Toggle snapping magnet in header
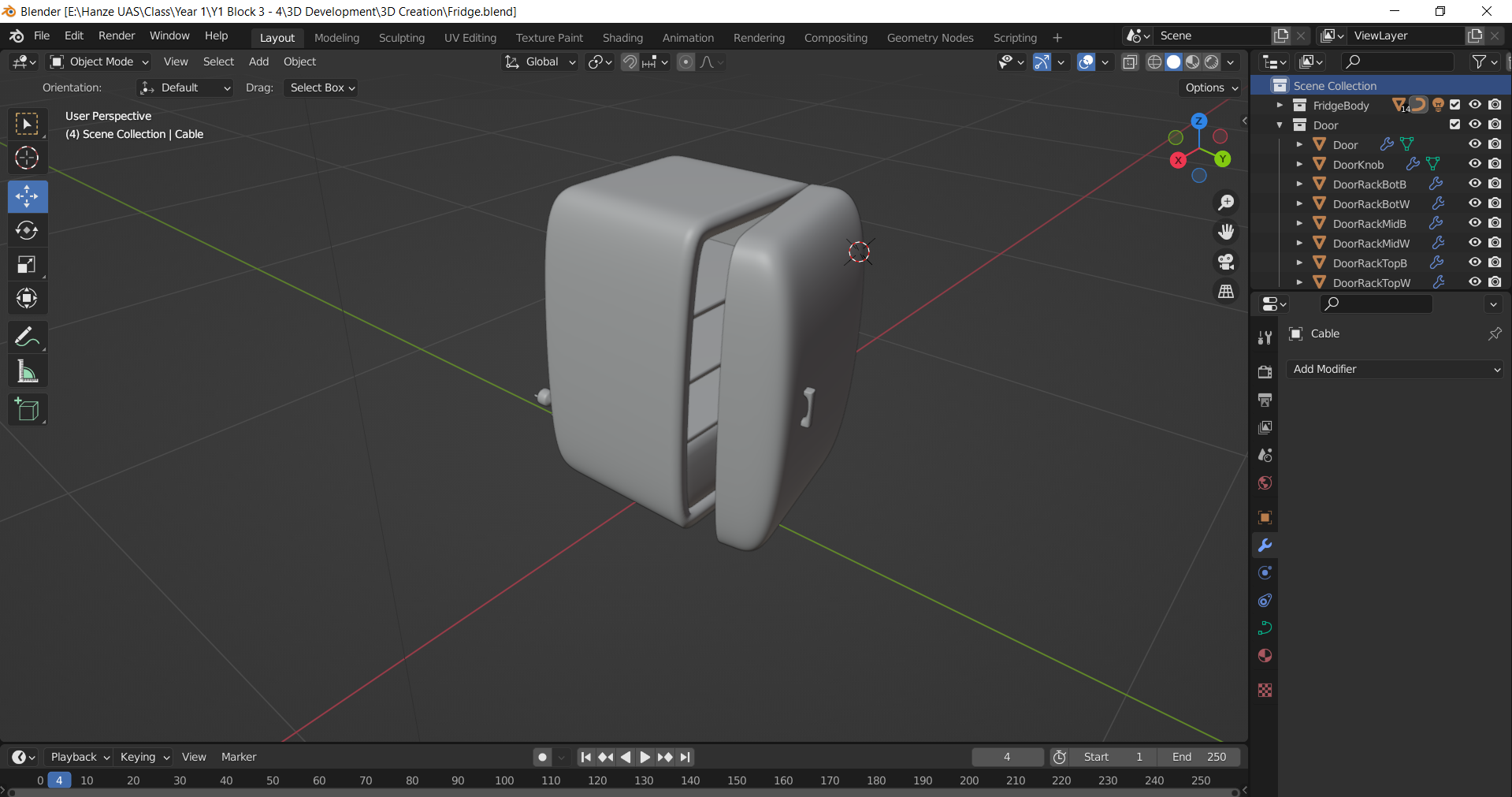This screenshot has width=1512, height=797. (x=630, y=61)
